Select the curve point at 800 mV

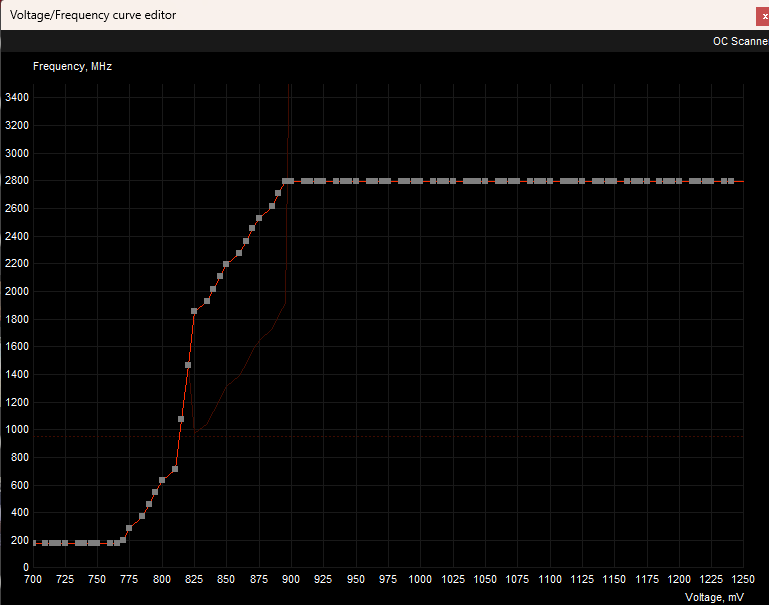(162, 480)
